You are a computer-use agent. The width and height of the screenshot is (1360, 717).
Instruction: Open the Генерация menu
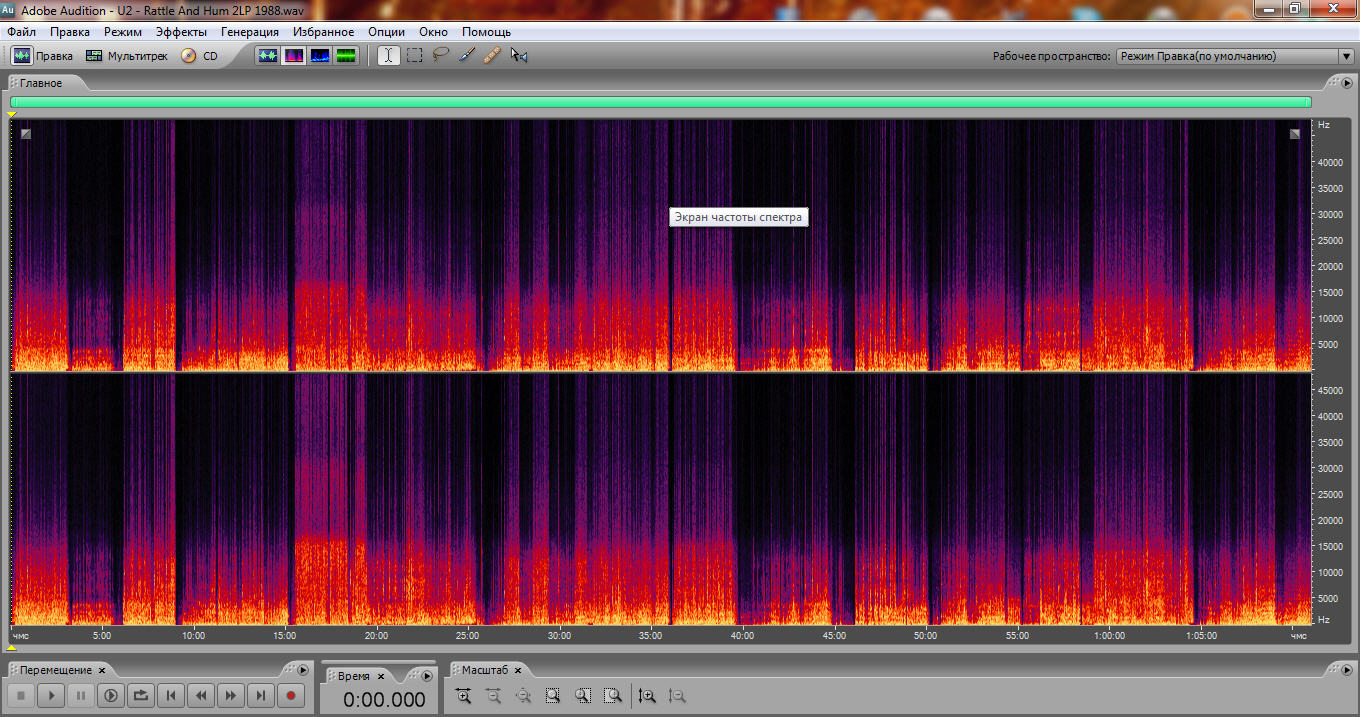[250, 32]
